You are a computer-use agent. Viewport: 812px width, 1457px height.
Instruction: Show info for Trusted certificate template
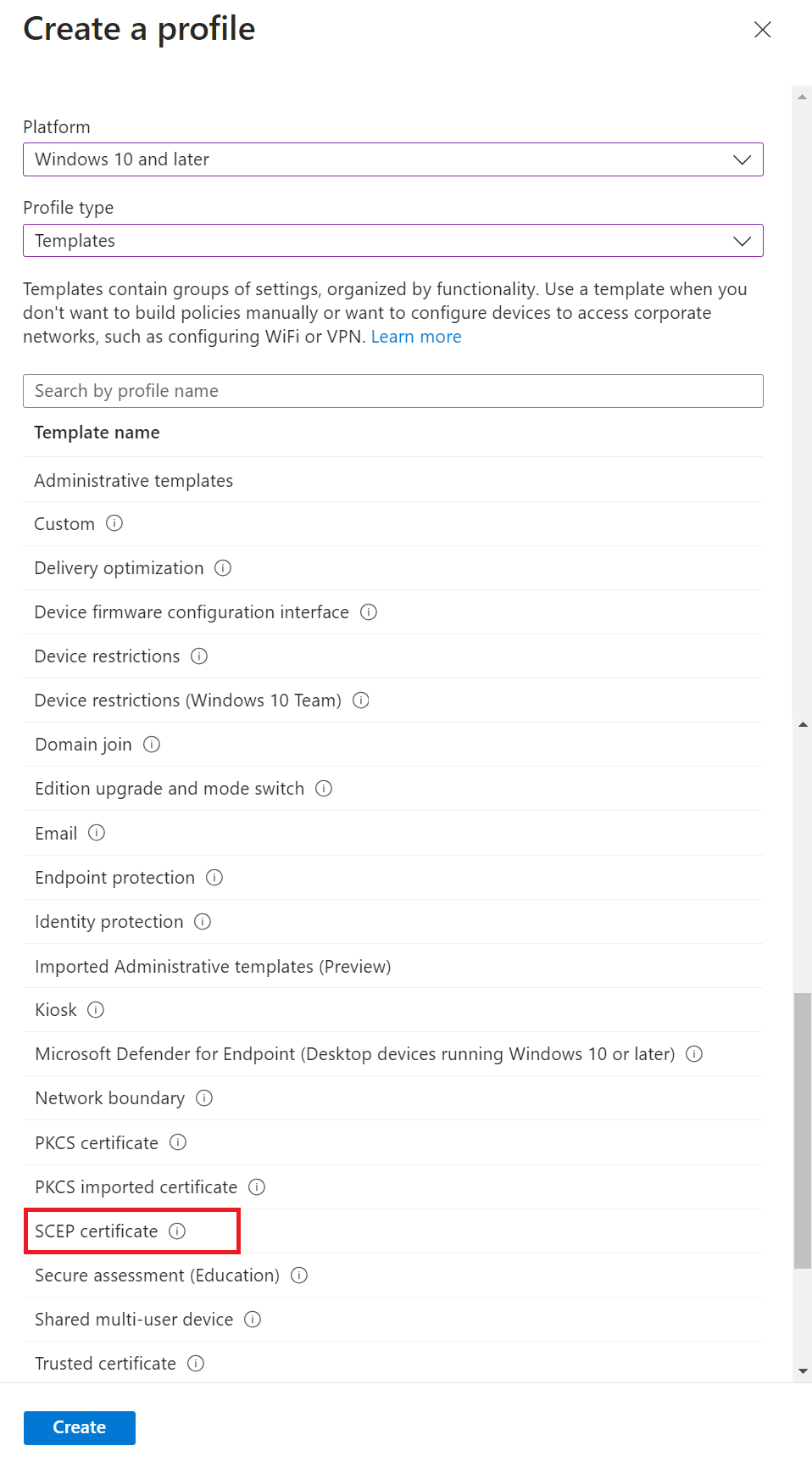click(196, 1363)
